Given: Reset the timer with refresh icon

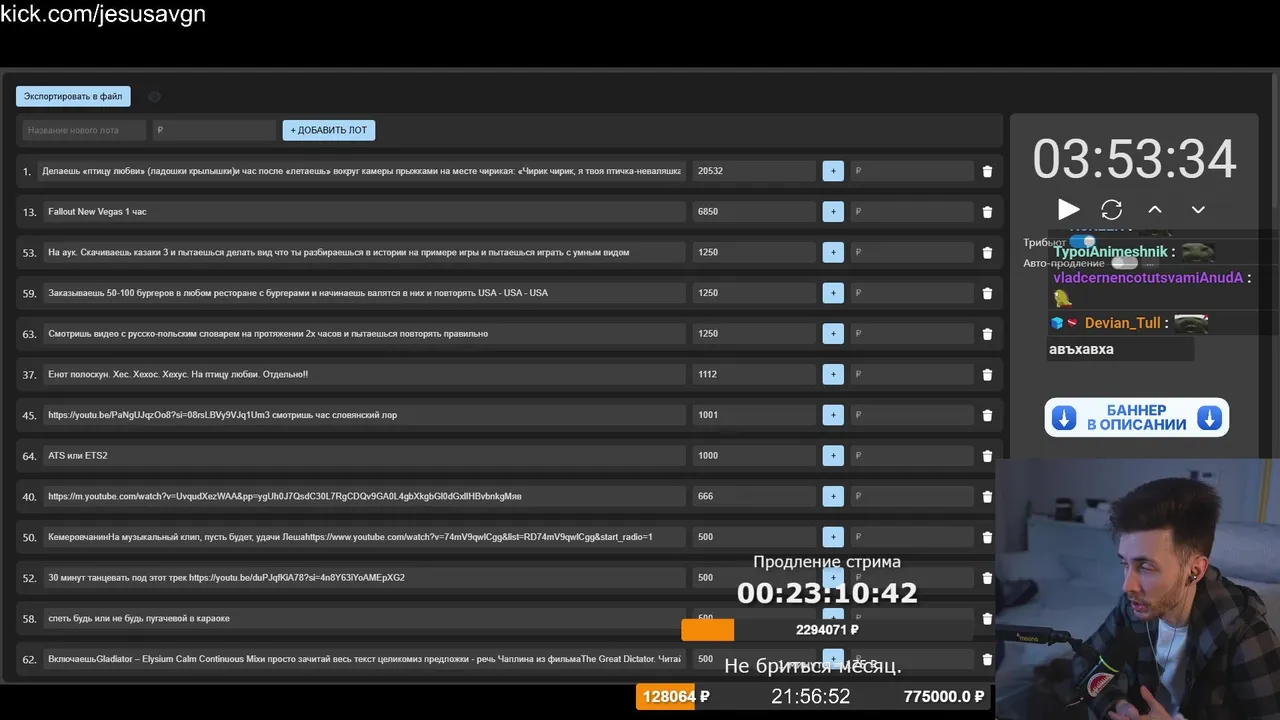Looking at the screenshot, I should coord(1112,210).
